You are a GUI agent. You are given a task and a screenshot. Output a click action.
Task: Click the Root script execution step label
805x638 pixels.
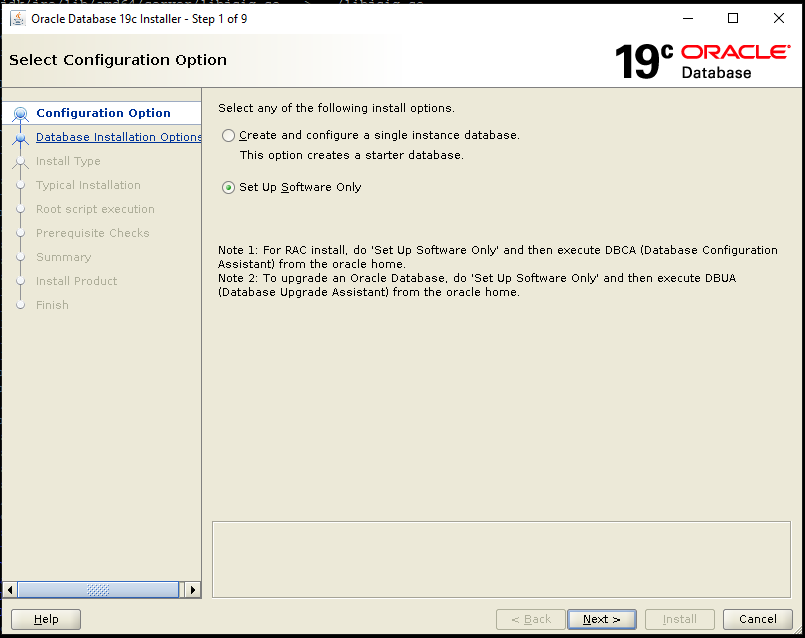tap(95, 209)
